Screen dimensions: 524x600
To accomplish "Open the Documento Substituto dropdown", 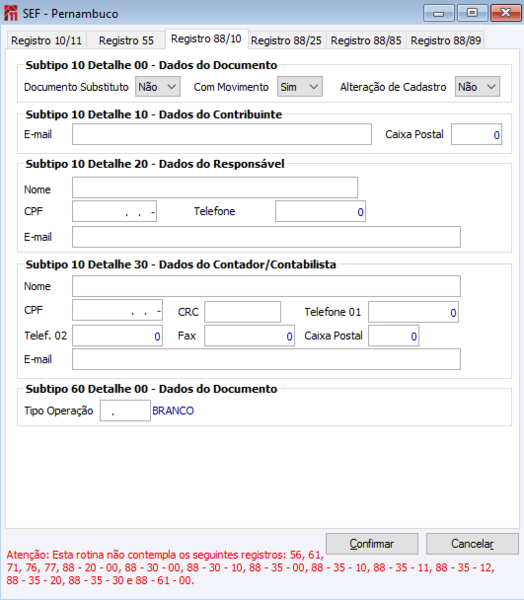I will click(158, 87).
